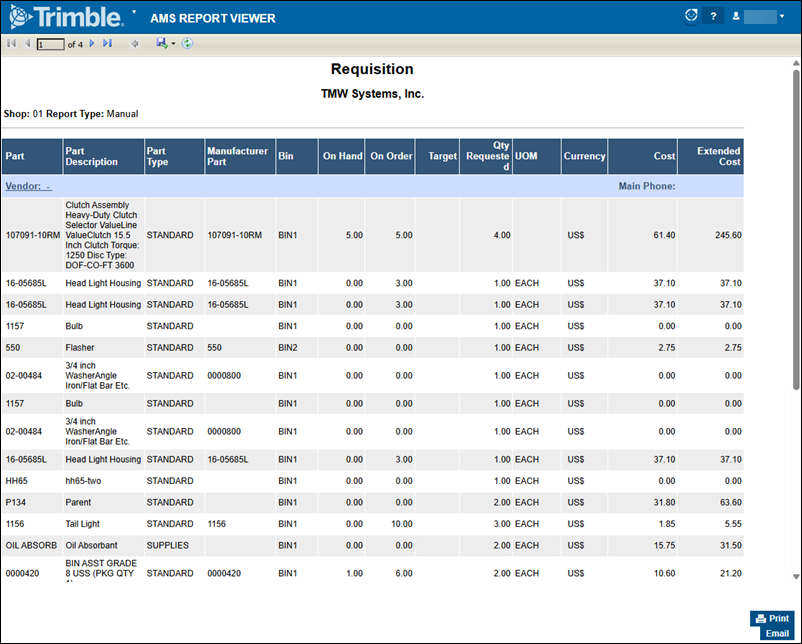
Task: Refresh the report using the toolbar refresh icon
Action: coord(187,43)
